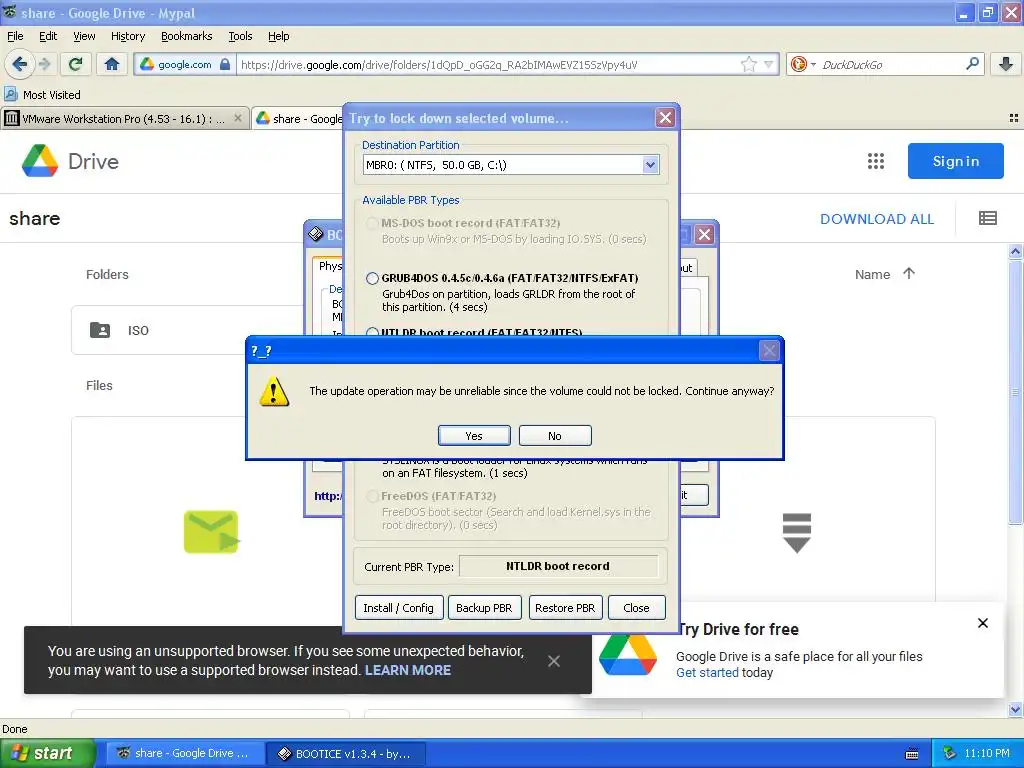1024x768 pixels.
Task: Reverse sort direction arrow next to Name
Action: pos(909,274)
